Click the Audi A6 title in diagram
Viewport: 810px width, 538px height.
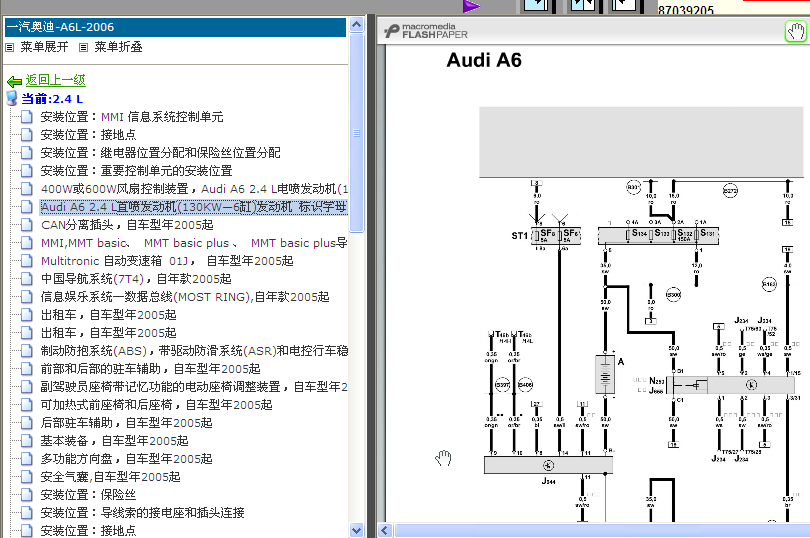coord(484,60)
